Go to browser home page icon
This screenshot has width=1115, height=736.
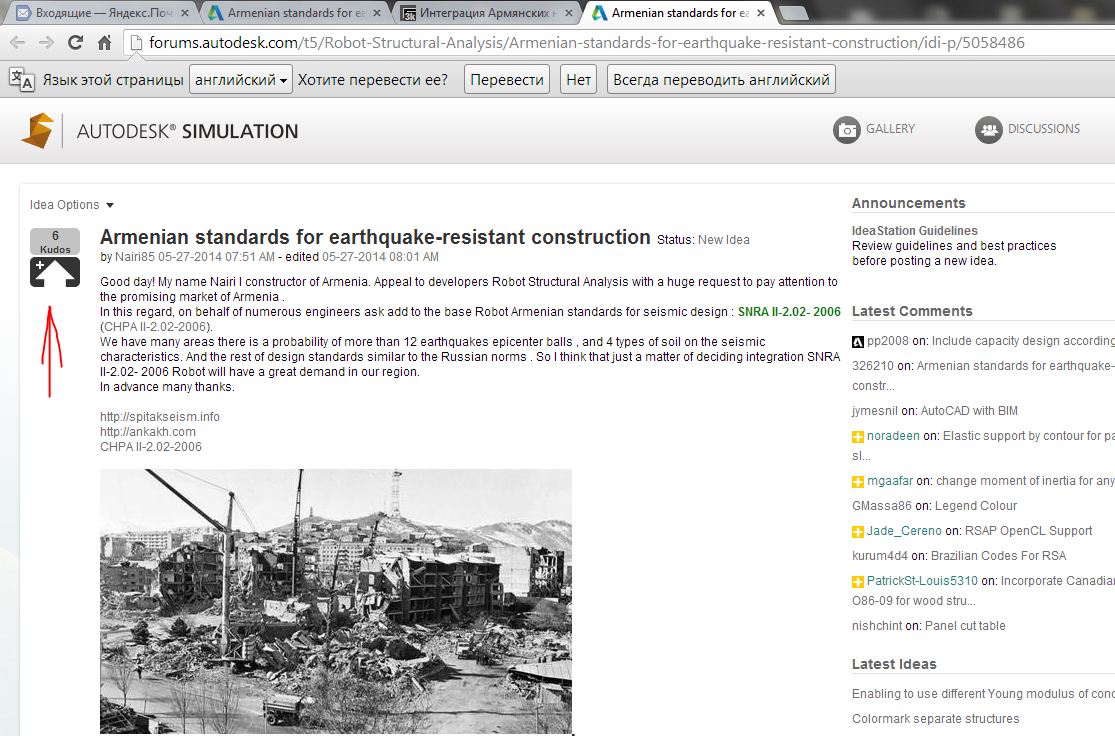[104, 43]
